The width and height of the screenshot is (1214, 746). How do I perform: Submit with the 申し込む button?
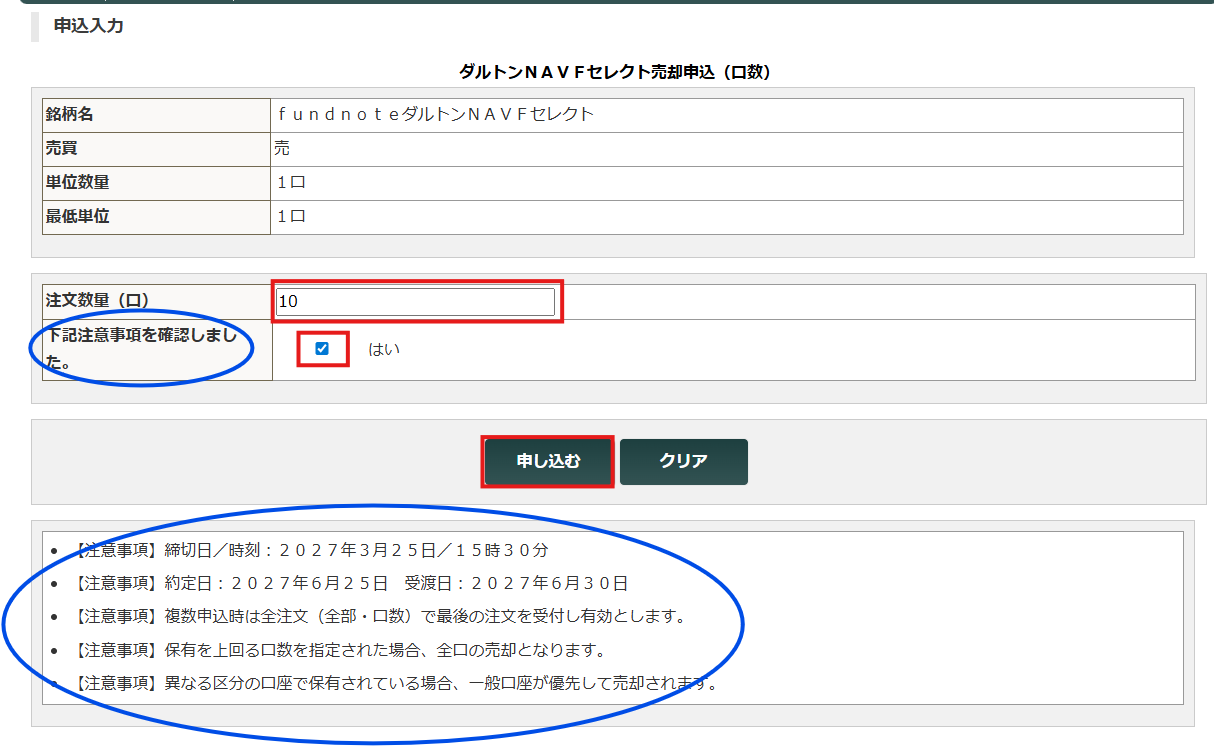548,462
